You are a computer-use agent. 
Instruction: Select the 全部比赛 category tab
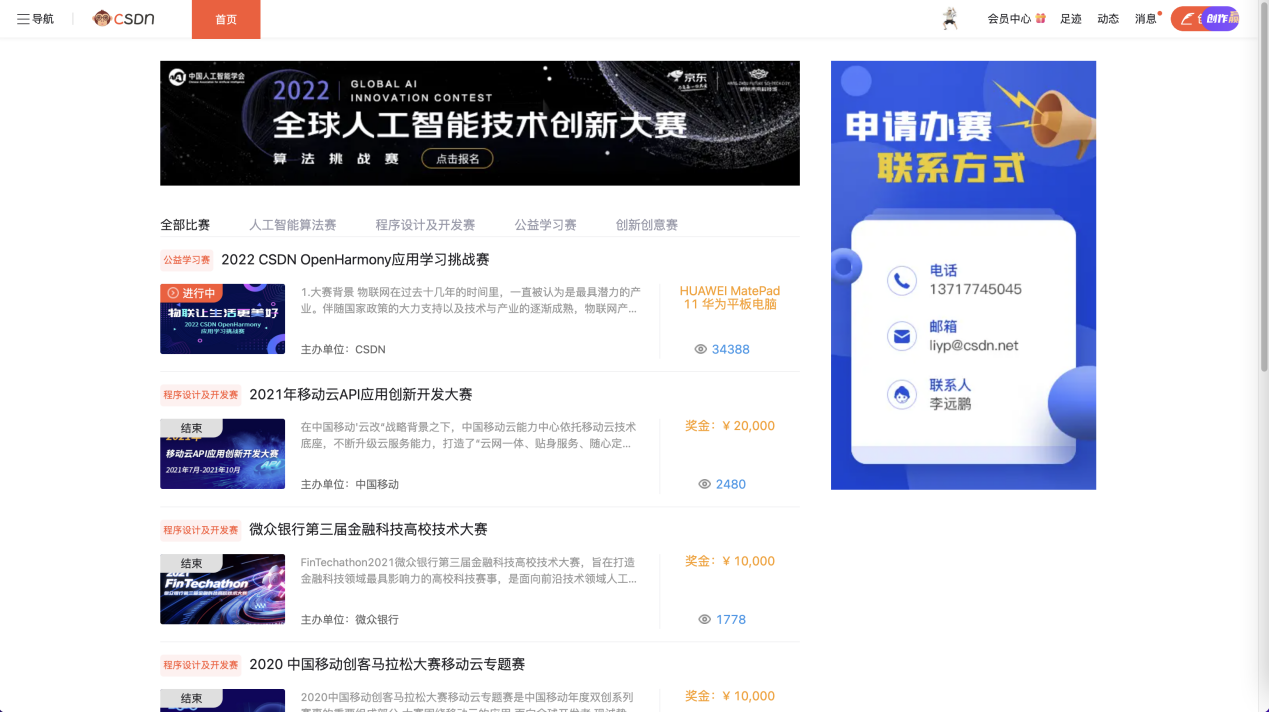tap(185, 225)
